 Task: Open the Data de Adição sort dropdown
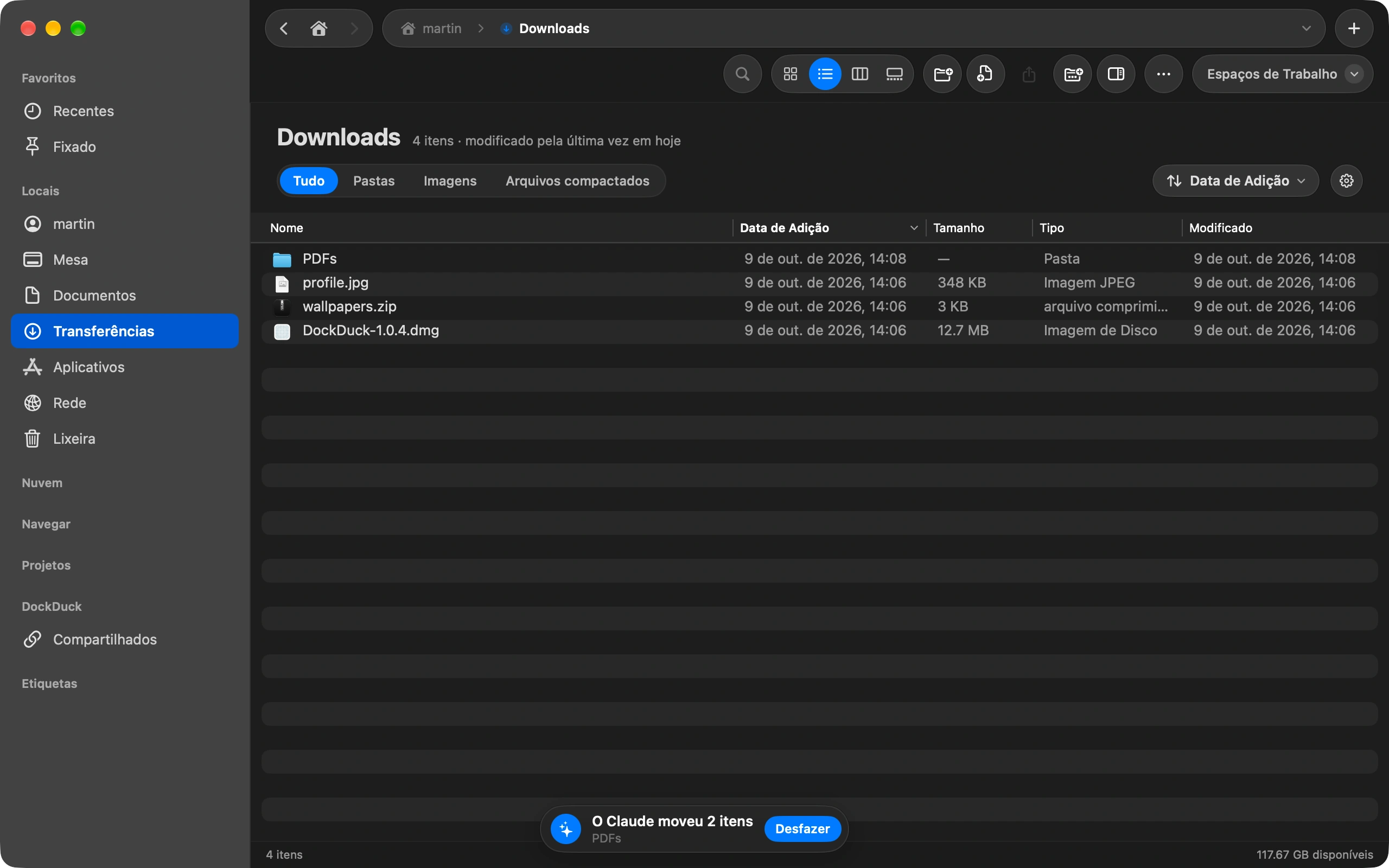(x=1235, y=181)
